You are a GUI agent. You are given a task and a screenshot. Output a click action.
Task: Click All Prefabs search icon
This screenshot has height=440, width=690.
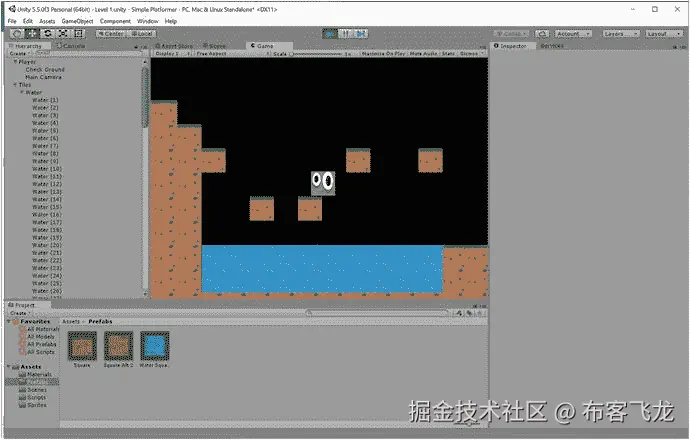22,345
